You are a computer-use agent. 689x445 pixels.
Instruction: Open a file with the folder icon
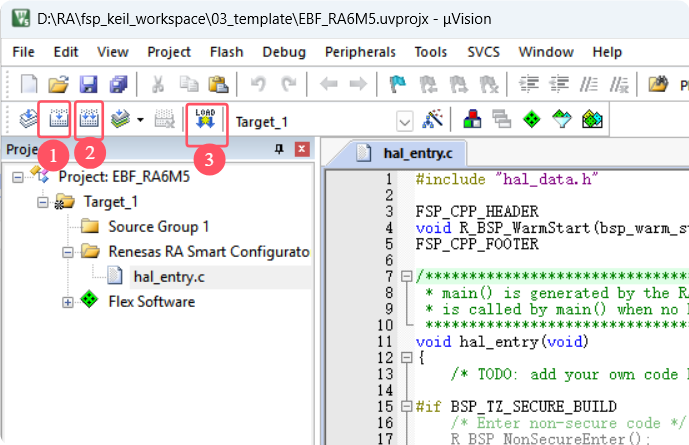58,83
